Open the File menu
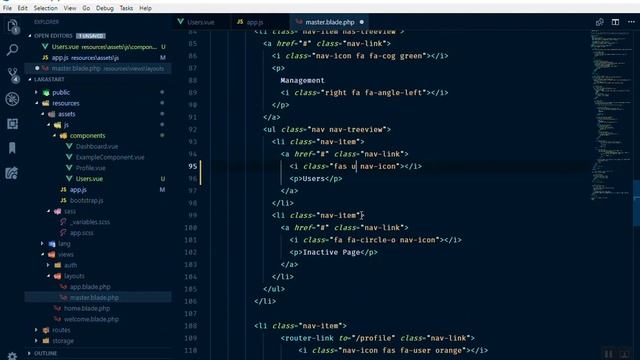This screenshot has height=360, width=640. tap(7, 8)
